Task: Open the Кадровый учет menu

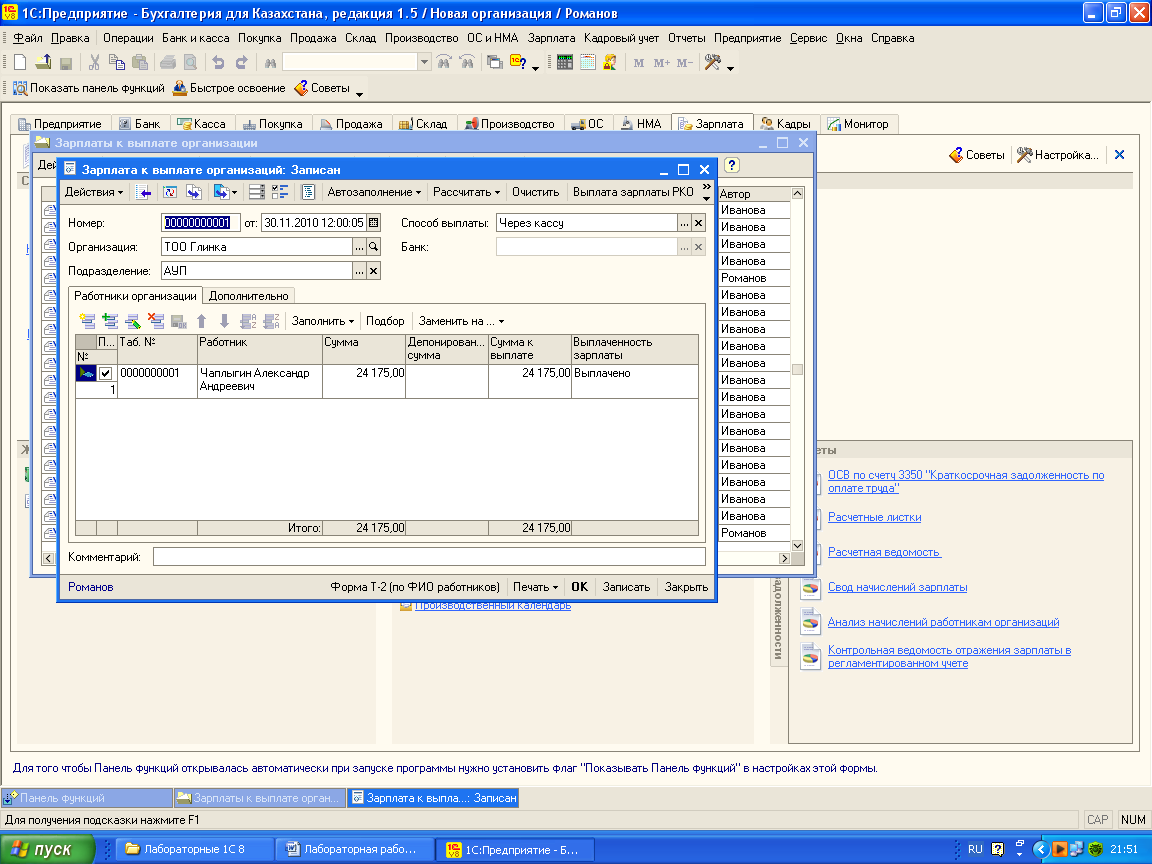Action: tap(621, 38)
